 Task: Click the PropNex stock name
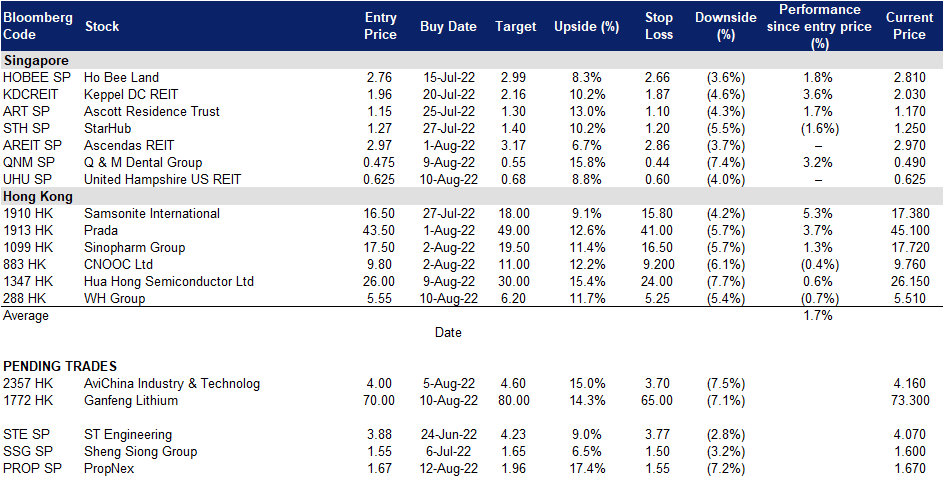coord(109,468)
